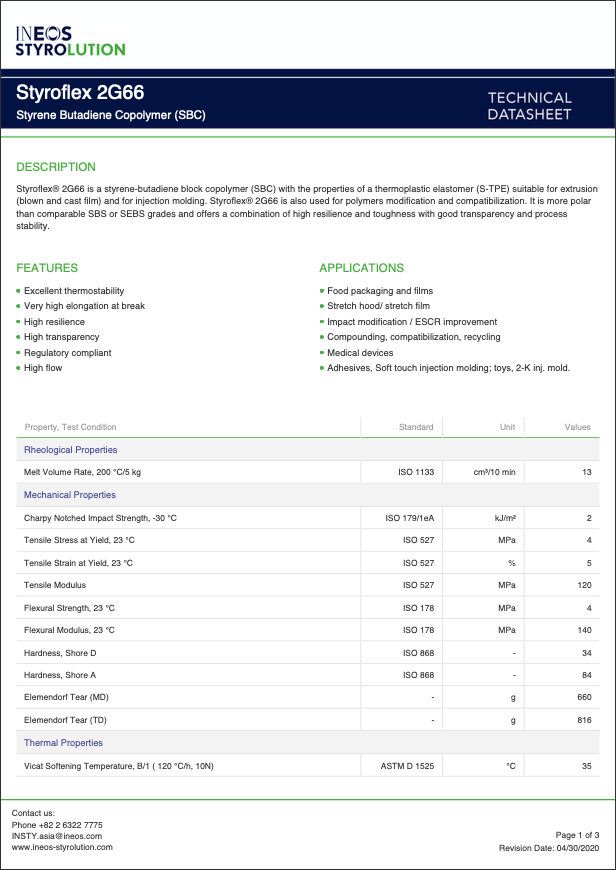The image size is (616, 870).
Task: Select the Features section heading
Action: [47, 268]
